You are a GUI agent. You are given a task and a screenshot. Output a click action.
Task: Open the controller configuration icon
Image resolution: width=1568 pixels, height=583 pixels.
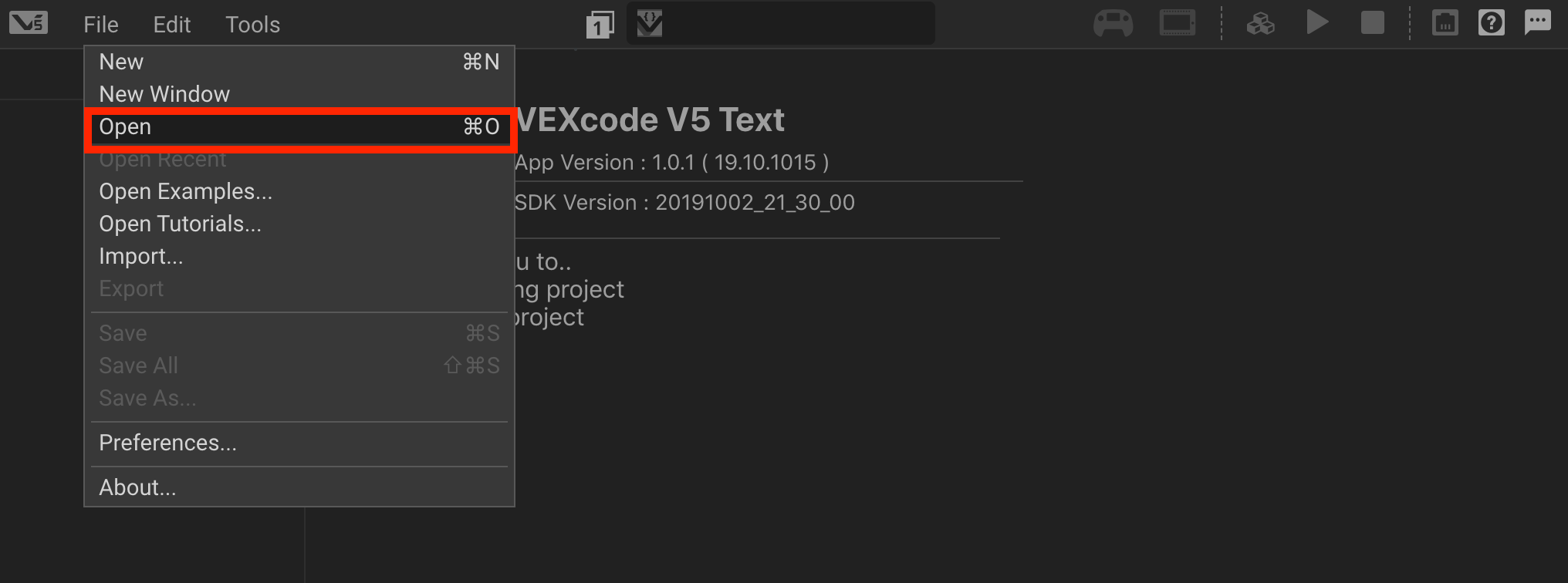1113,22
